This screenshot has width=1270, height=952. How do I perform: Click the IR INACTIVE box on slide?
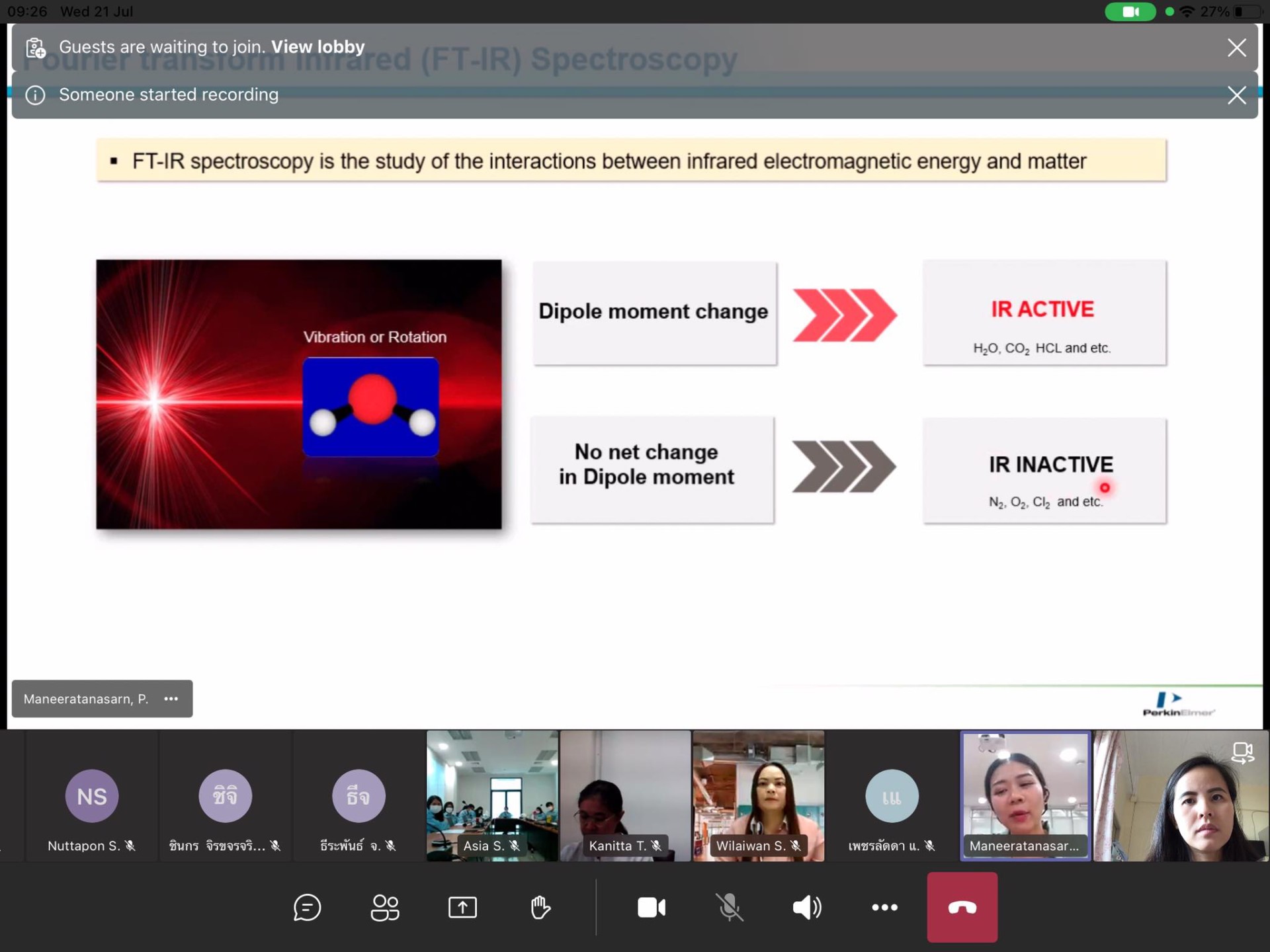(1044, 471)
